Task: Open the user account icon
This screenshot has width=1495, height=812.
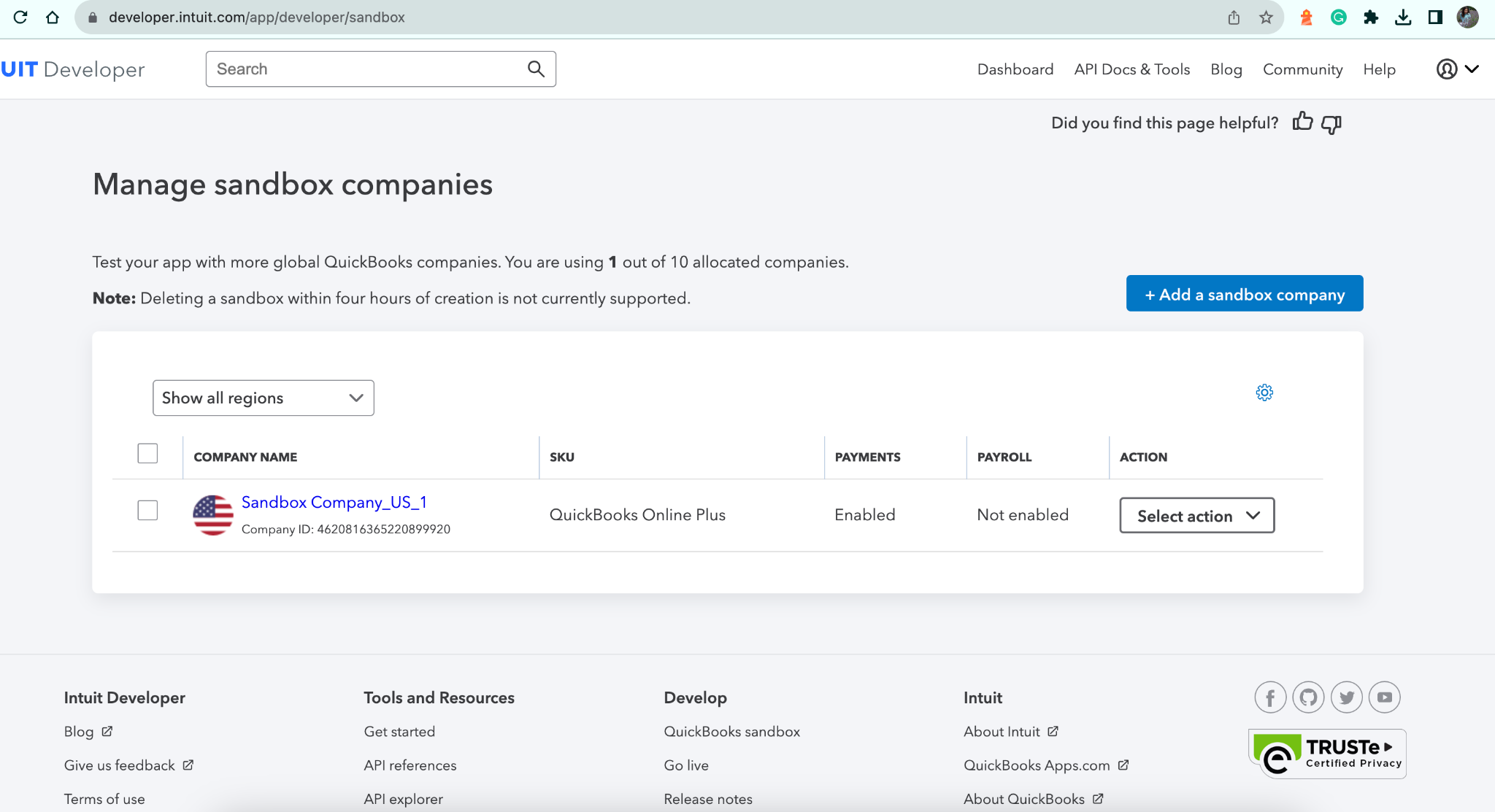Action: 1447,69
